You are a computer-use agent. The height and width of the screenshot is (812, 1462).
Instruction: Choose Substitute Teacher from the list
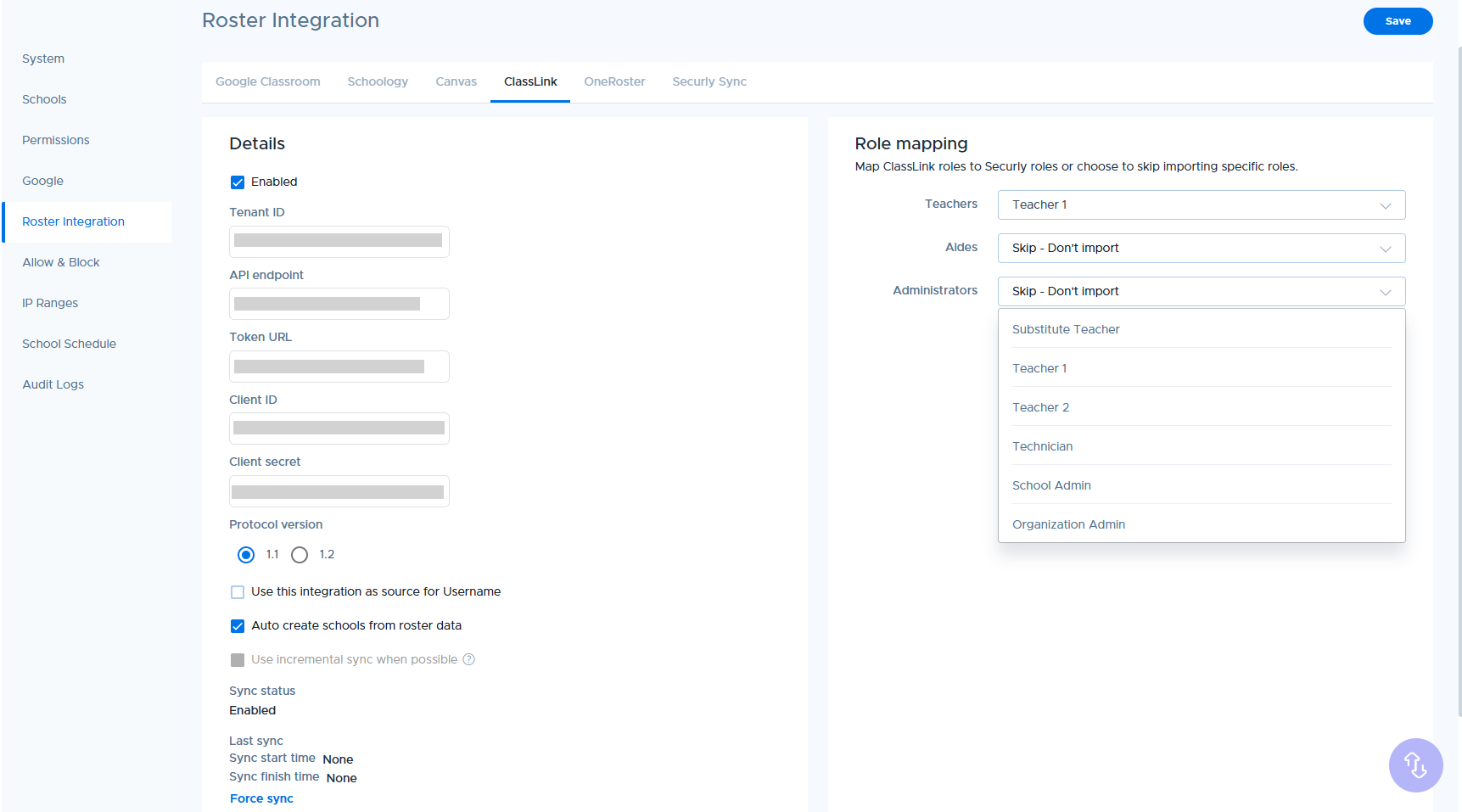point(1202,329)
